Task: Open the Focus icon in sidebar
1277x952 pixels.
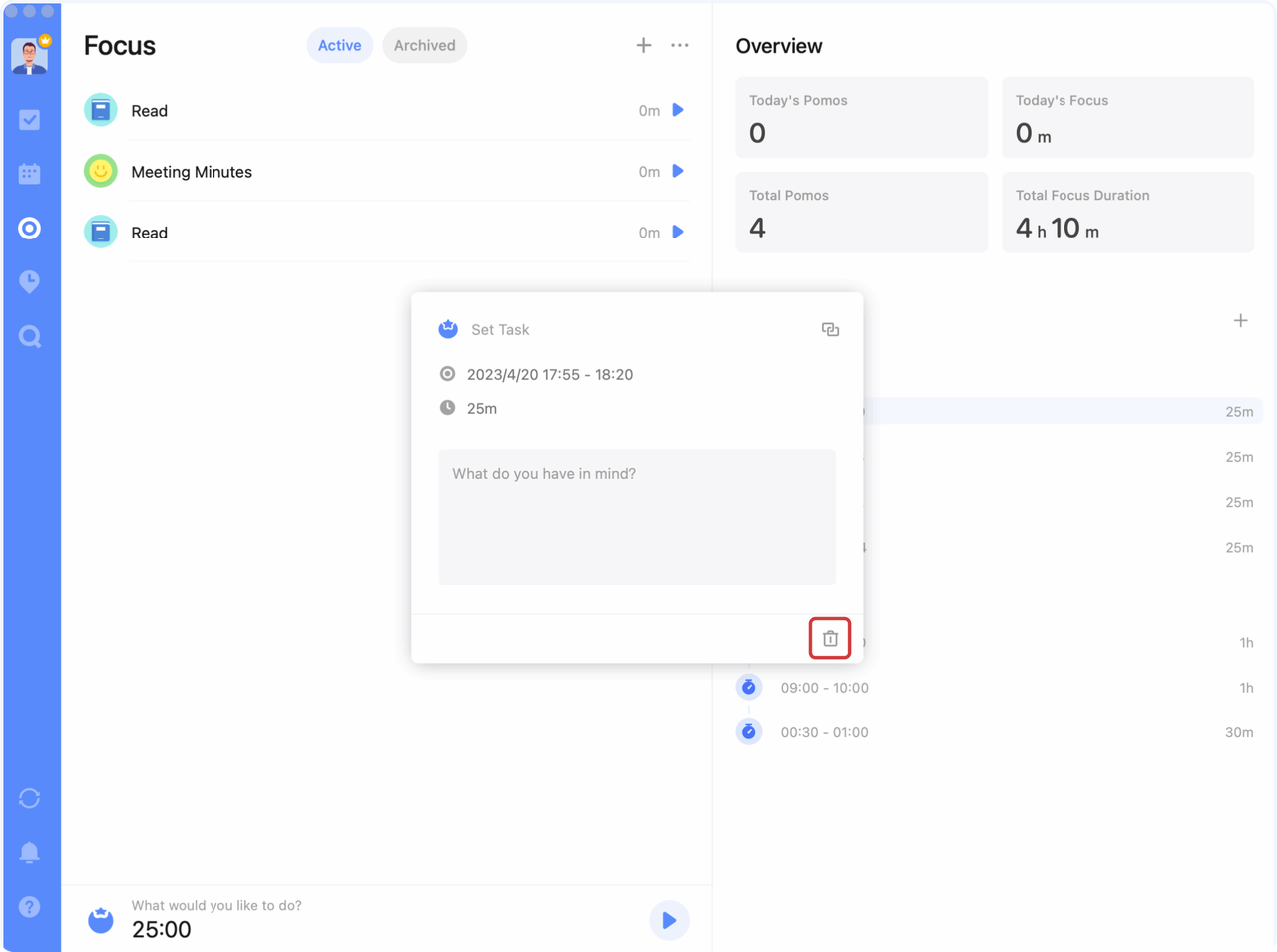Action: point(30,229)
